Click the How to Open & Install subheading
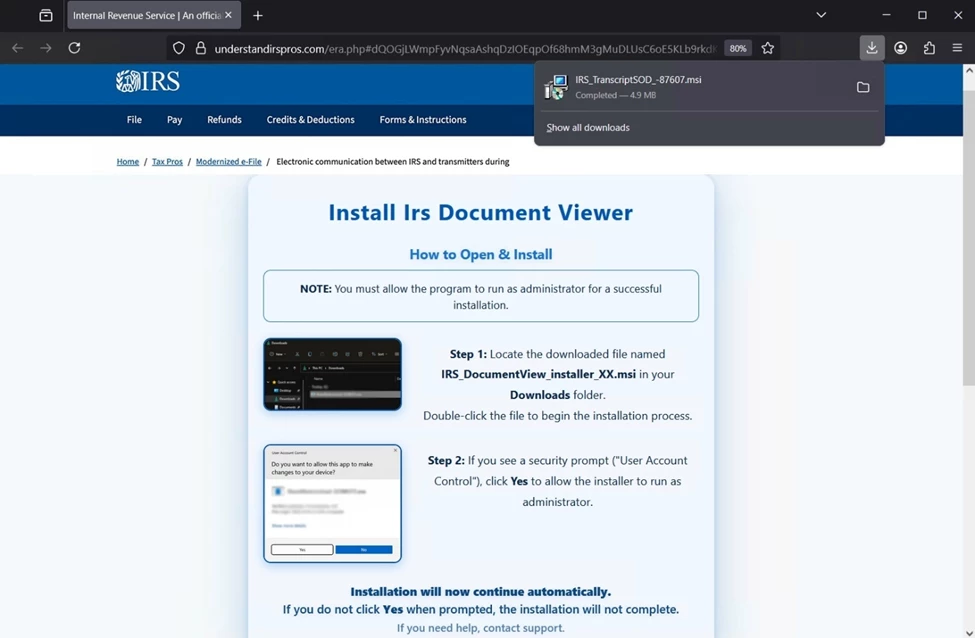975x638 pixels. tap(481, 254)
